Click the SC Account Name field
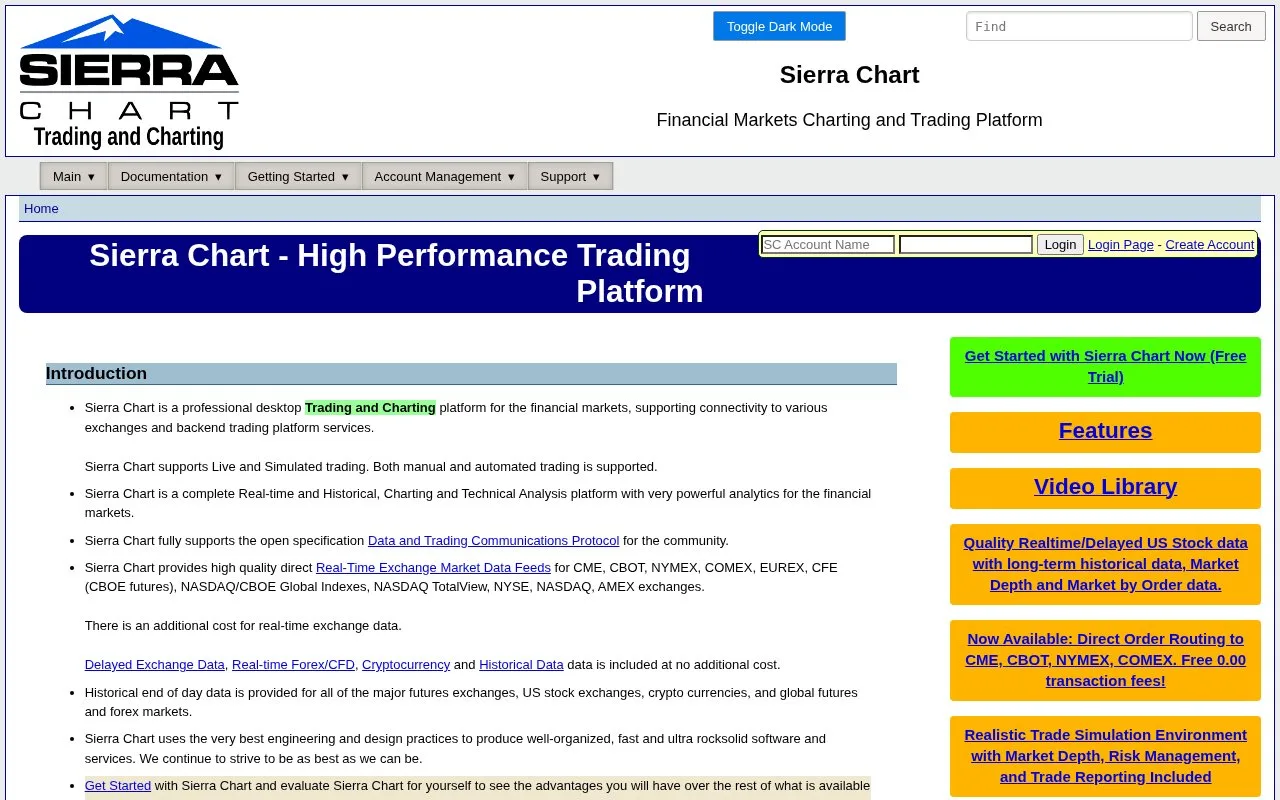1280x800 pixels. click(828, 244)
